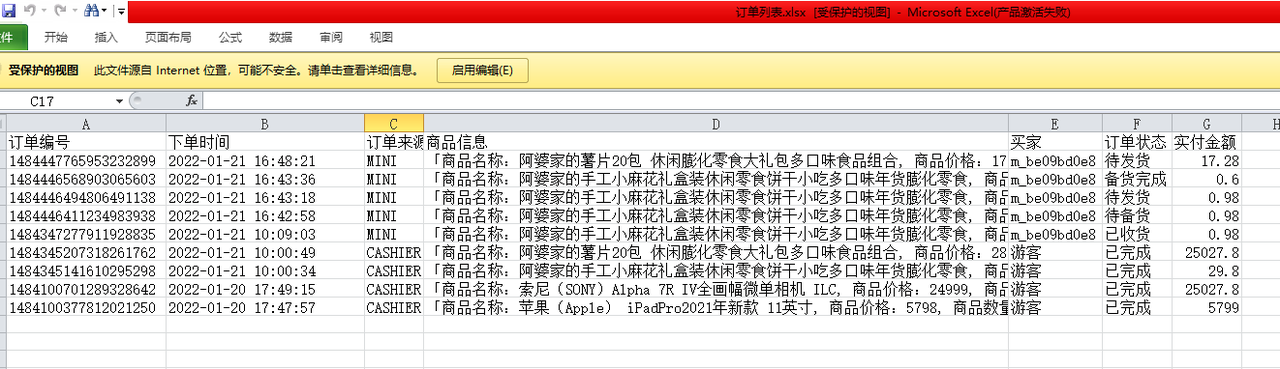This screenshot has width=1280, height=369.
Task: Open the Customize Quick Access Toolbar dropdown
Action: [x=121, y=11]
